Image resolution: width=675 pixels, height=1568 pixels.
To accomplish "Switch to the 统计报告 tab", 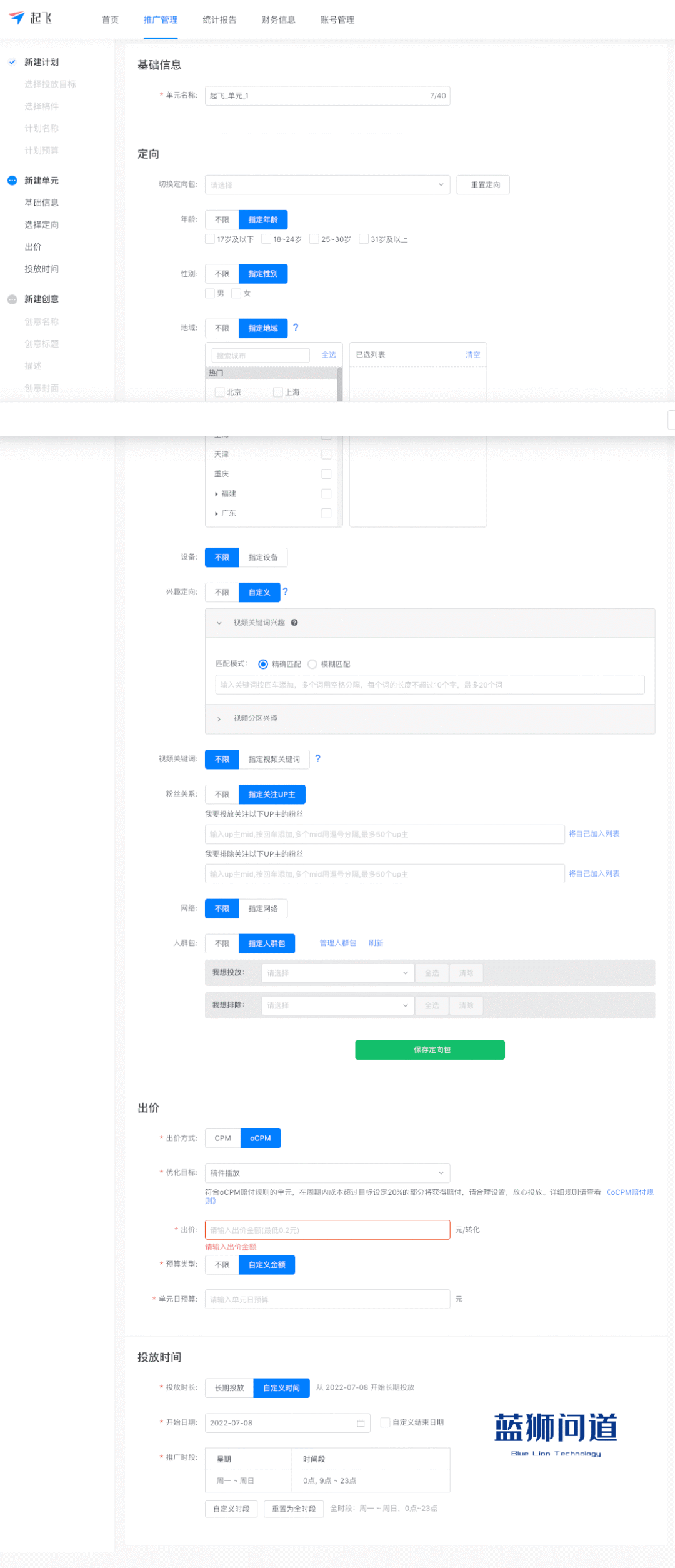I will coord(219,20).
